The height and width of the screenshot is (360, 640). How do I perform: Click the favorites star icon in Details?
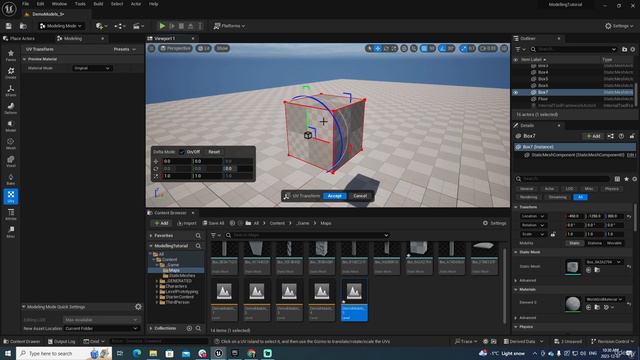tap(627, 179)
